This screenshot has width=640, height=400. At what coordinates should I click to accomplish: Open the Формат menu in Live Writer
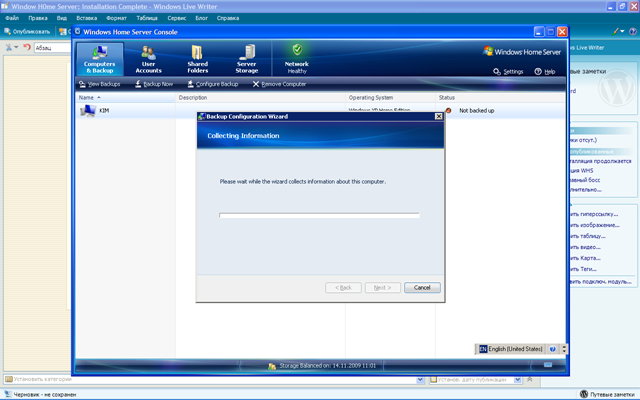coord(116,18)
